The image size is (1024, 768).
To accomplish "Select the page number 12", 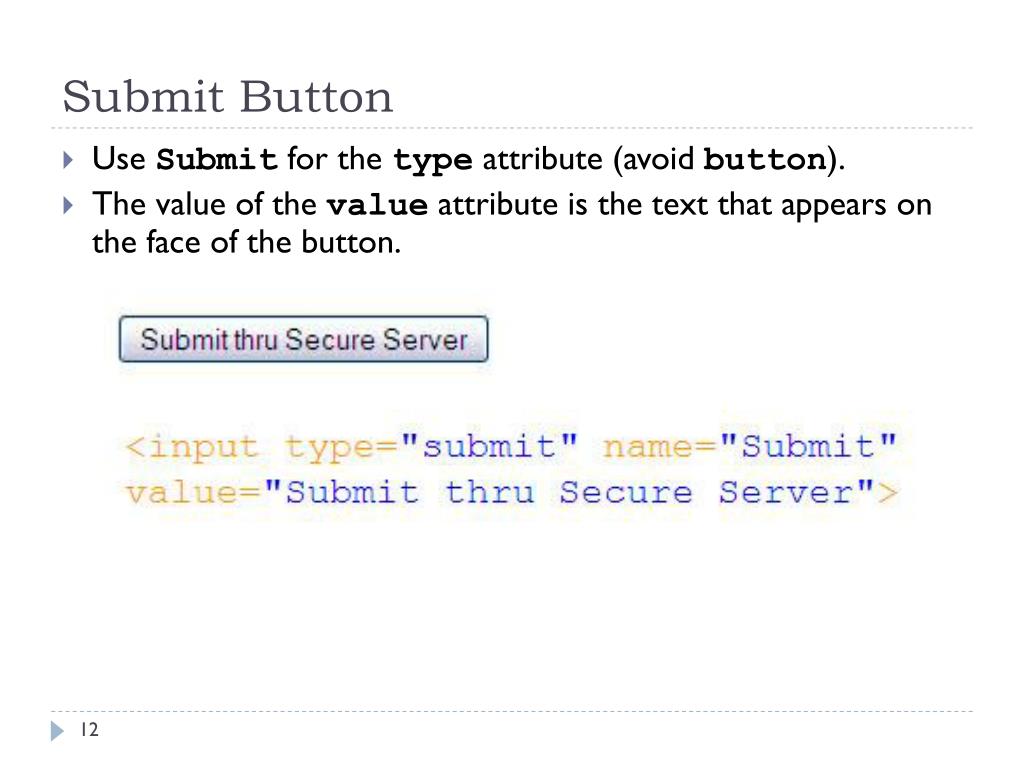I will pyautogui.click(x=89, y=729).
